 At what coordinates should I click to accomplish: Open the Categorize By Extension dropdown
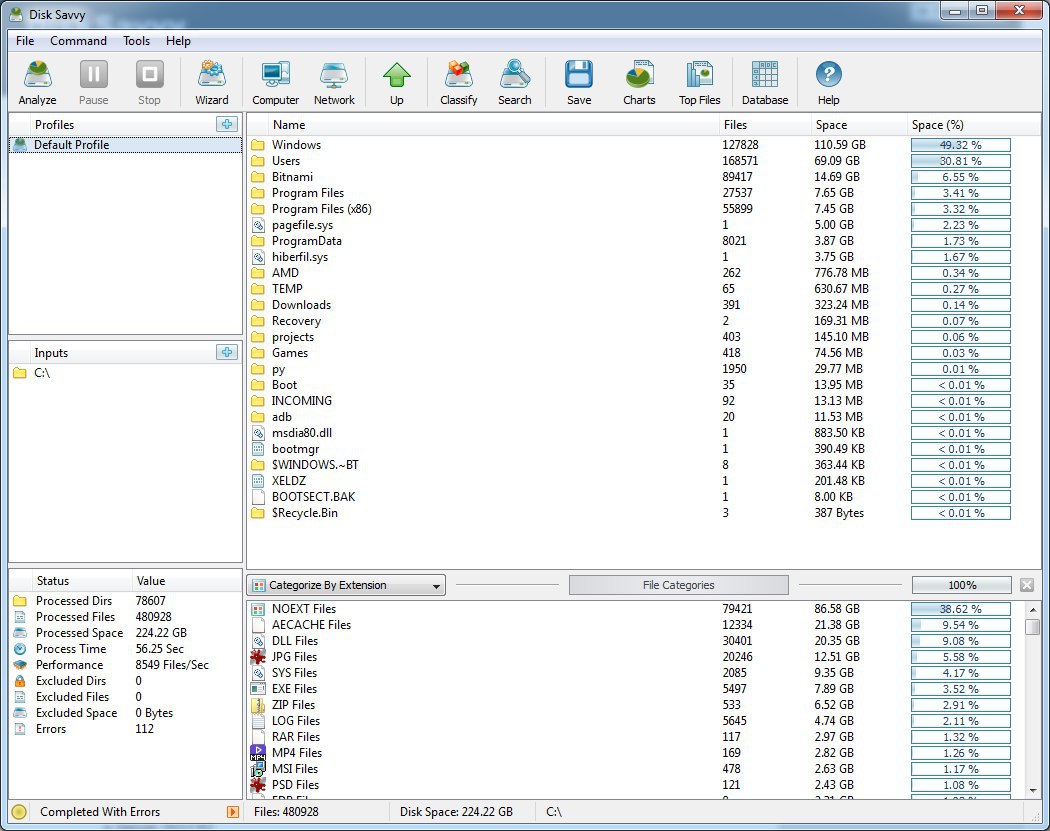346,585
